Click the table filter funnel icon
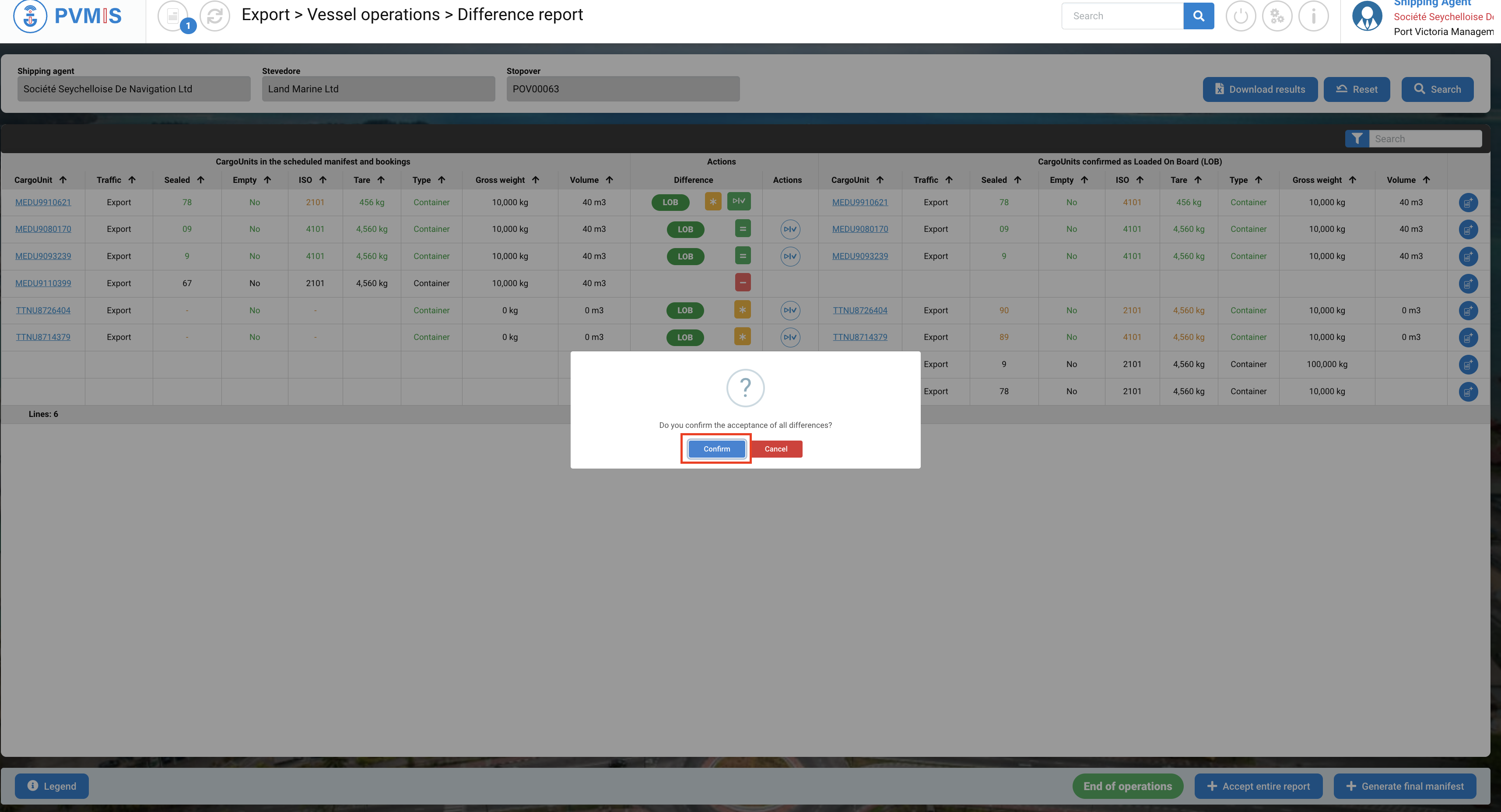Screen dimensions: 1501x812 click(x=1357, y=139)
